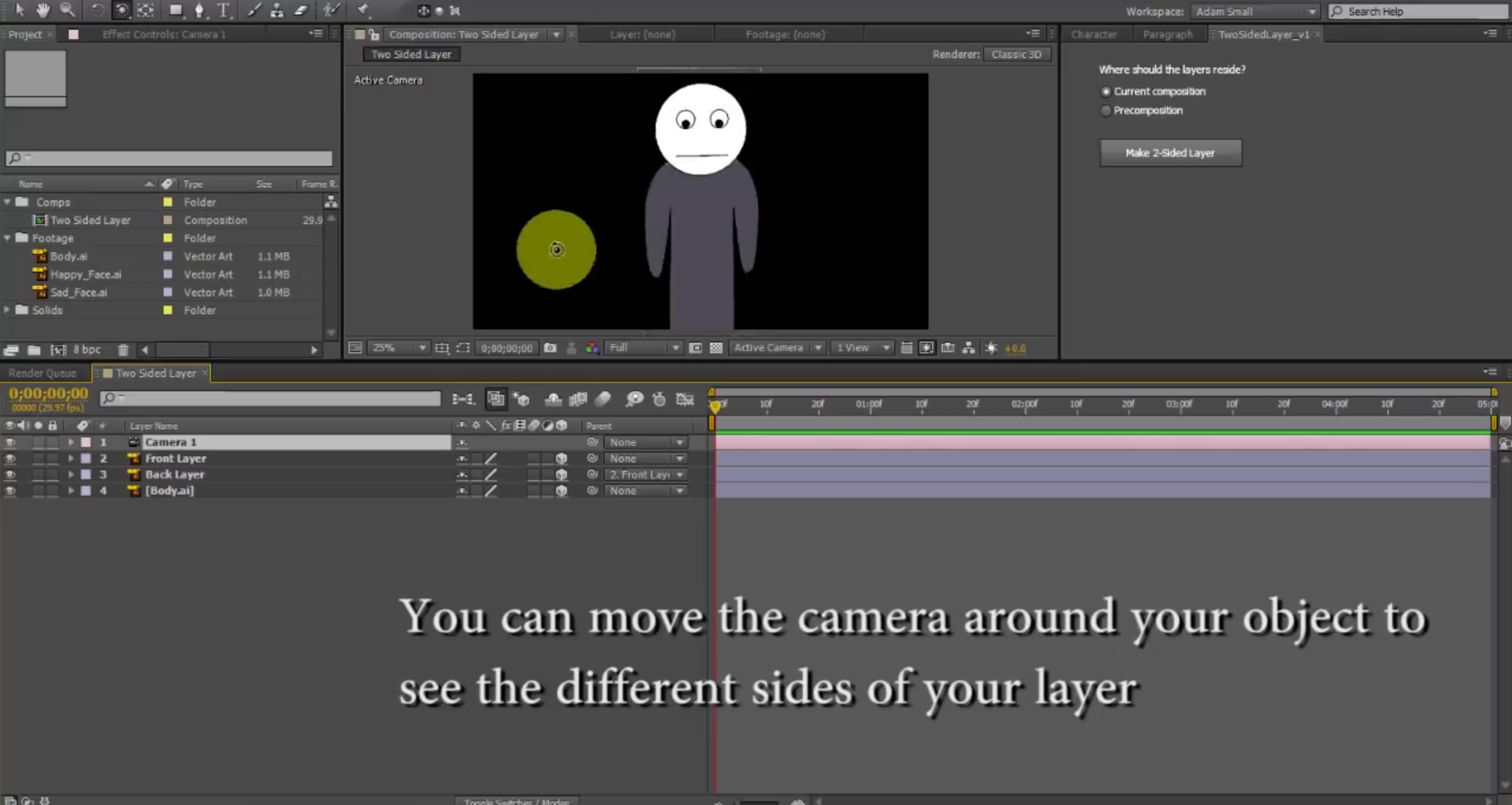The image size is (1512, 805).
Task: Select the Precomposition radio button
Action: click(1106, 111)
